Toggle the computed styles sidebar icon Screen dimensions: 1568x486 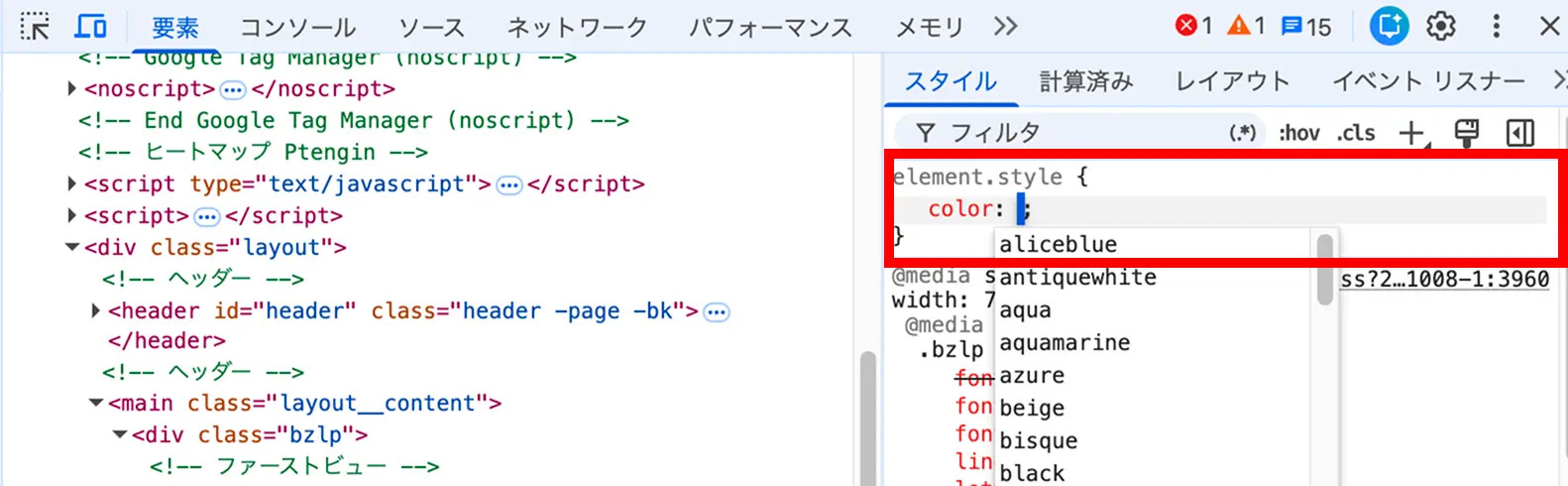[1520, 132]
